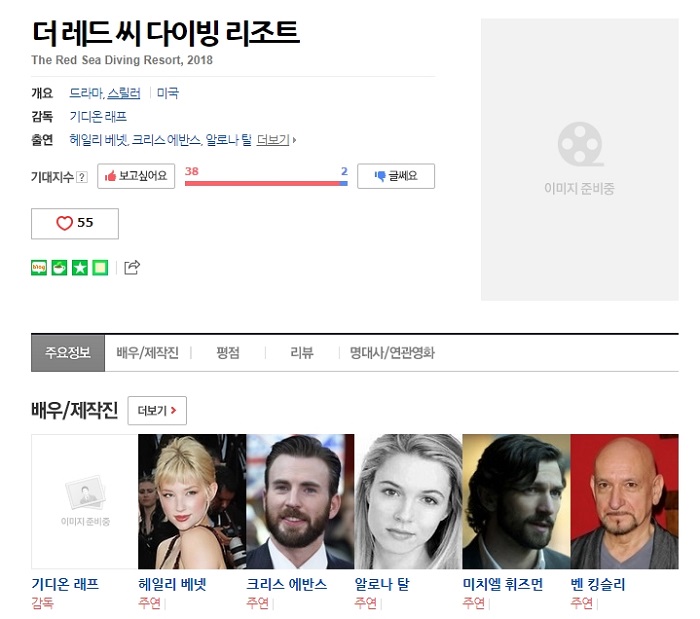Switch to the 배우/제작진 tab
This screenshot has height=619, width=700.
coord(147,353)
